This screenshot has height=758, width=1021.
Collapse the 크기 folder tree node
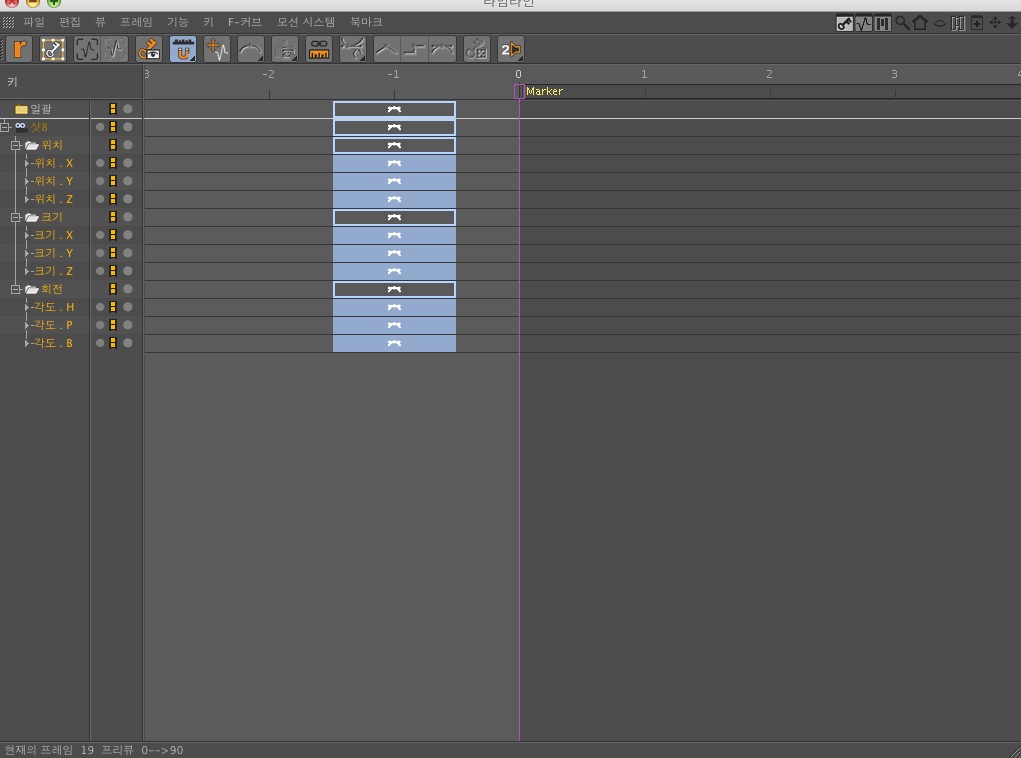coord(16,217)
